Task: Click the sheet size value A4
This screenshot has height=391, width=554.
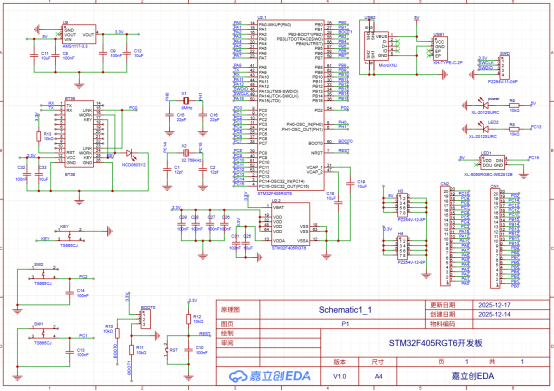Action: point(378,377)
